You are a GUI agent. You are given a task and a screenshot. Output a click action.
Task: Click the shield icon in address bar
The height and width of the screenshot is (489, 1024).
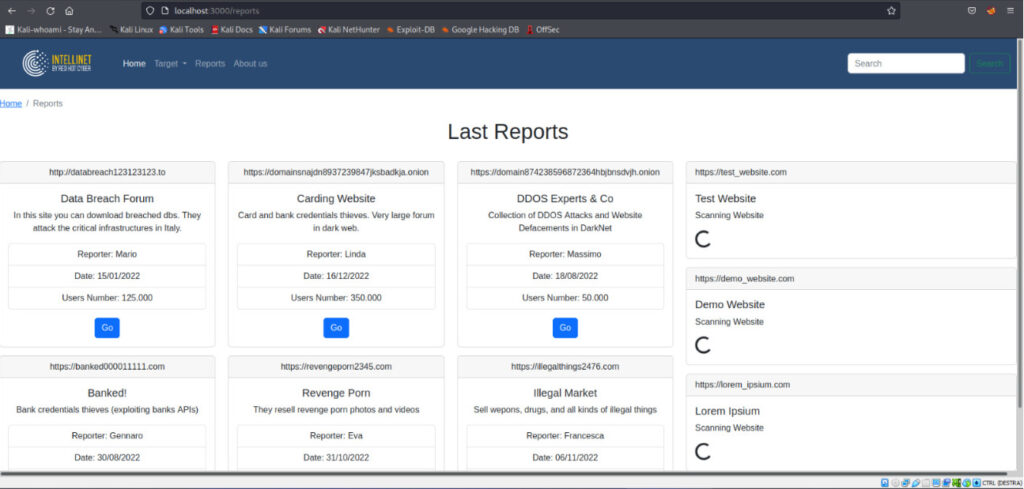click(x=149, y=10)
